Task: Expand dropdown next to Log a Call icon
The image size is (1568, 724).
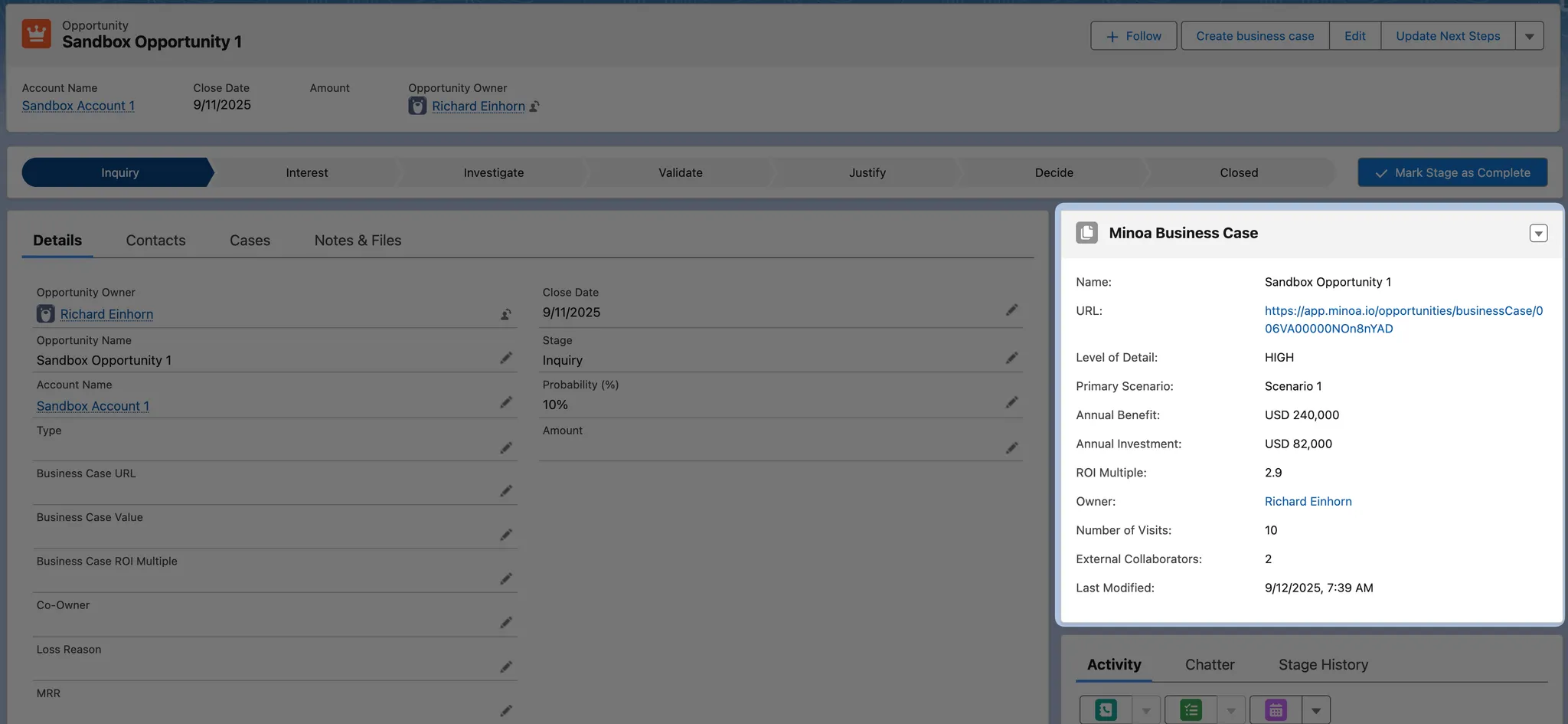Action: coord(1146,710)
